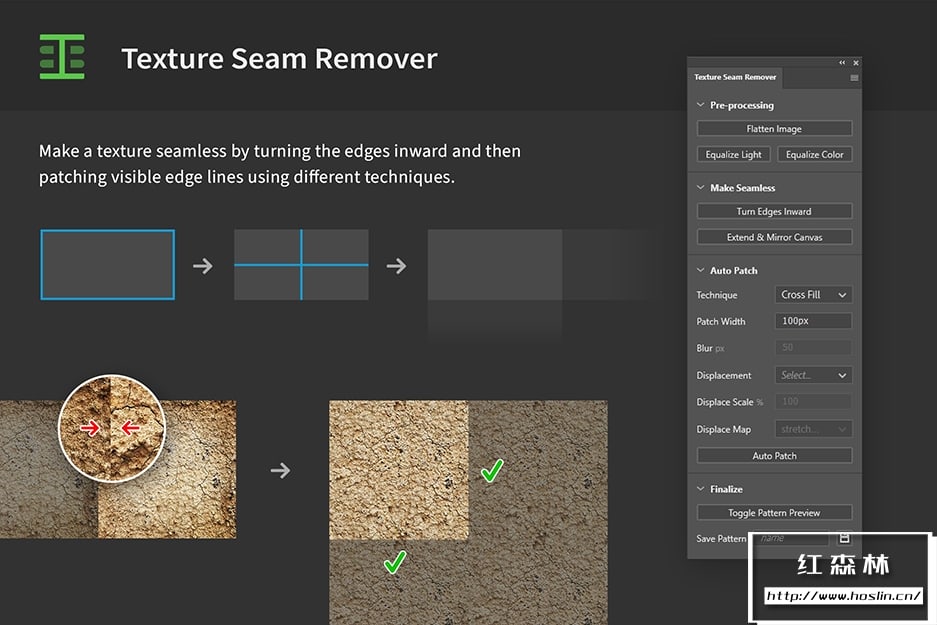The height and width of the screenshot is (625, 937).
Task: Collapse the panel using double-arrow icon
Action: [x=842, y=63]
